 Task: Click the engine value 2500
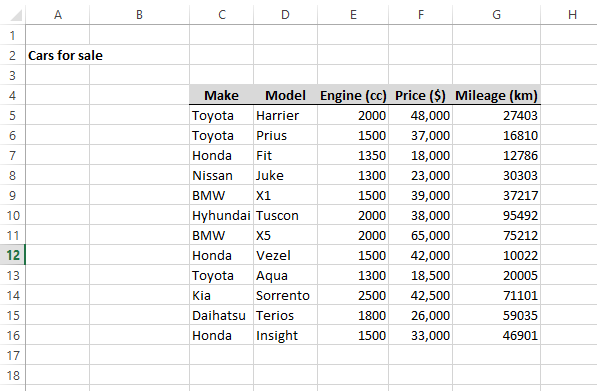click(x=353, y=295)
